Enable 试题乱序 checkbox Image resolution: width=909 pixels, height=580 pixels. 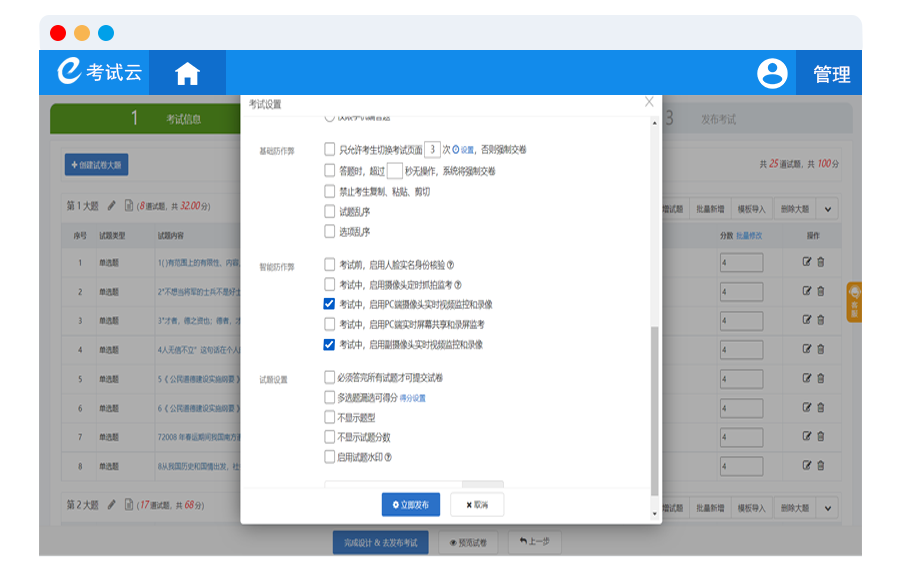point(330,211)
